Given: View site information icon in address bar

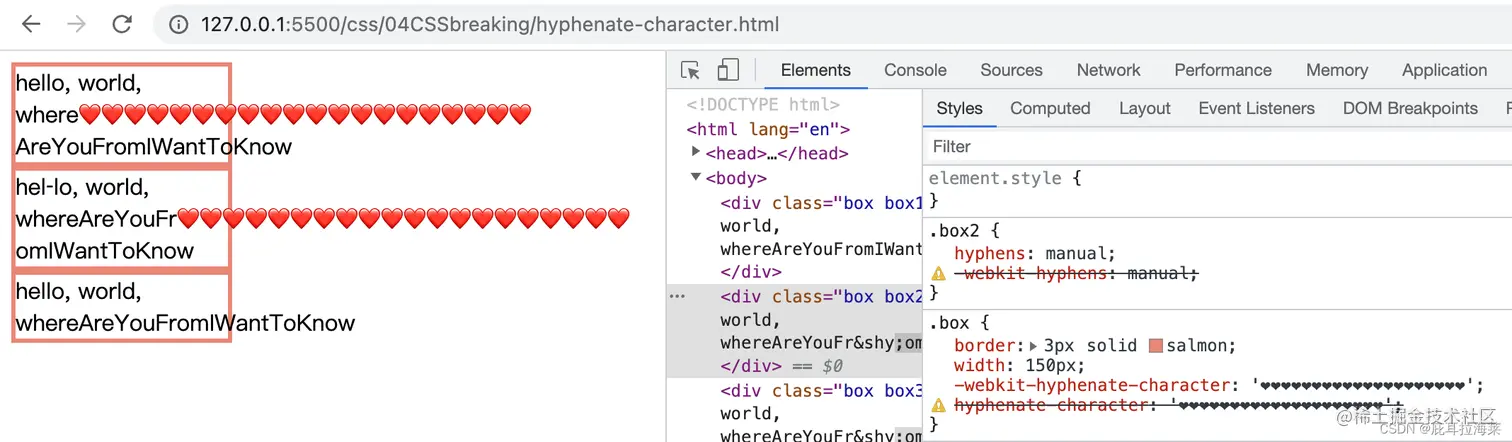Looking at the screenshot, I should [x=178, y=24].
